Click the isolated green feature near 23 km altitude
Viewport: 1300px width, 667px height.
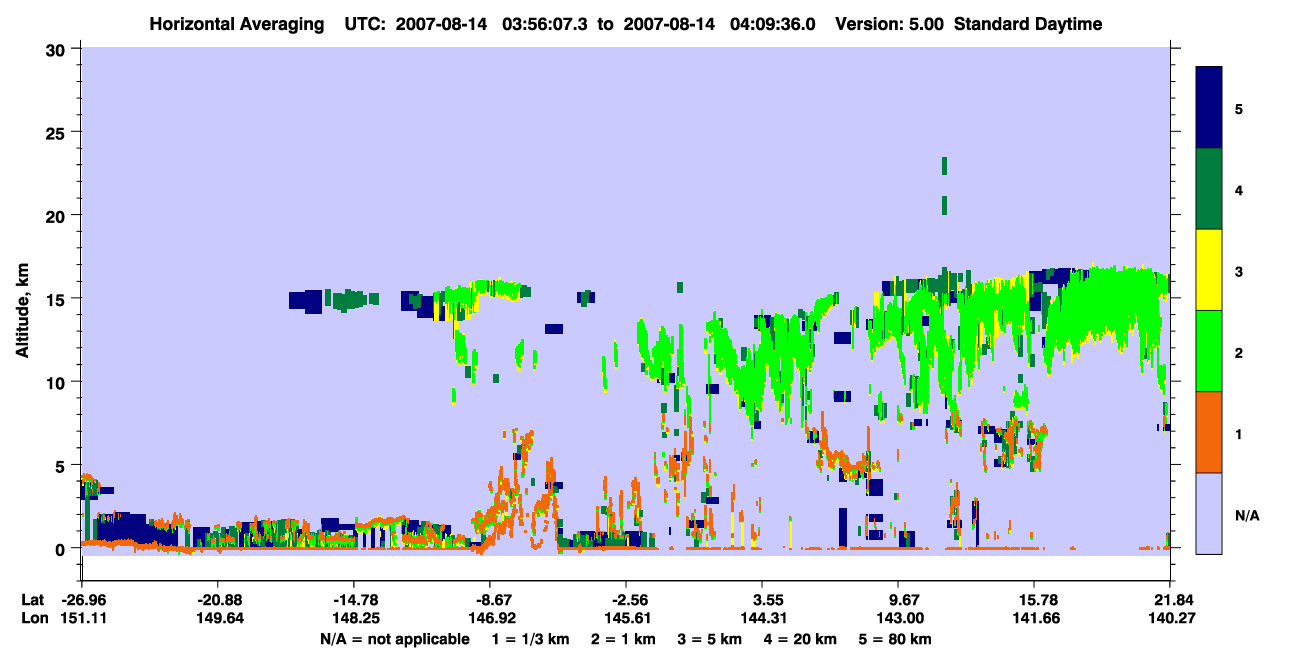(x=943, y=165)
